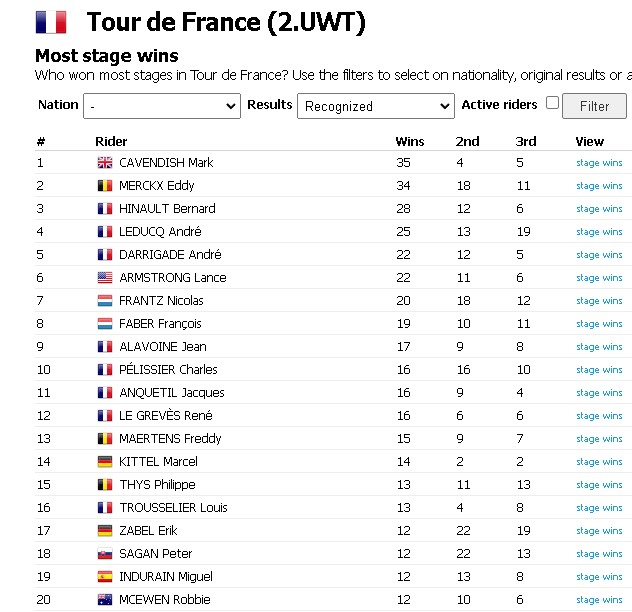632x612 pixels.
Task: Select rider name THYS Philippe
Action: point(157,485)
